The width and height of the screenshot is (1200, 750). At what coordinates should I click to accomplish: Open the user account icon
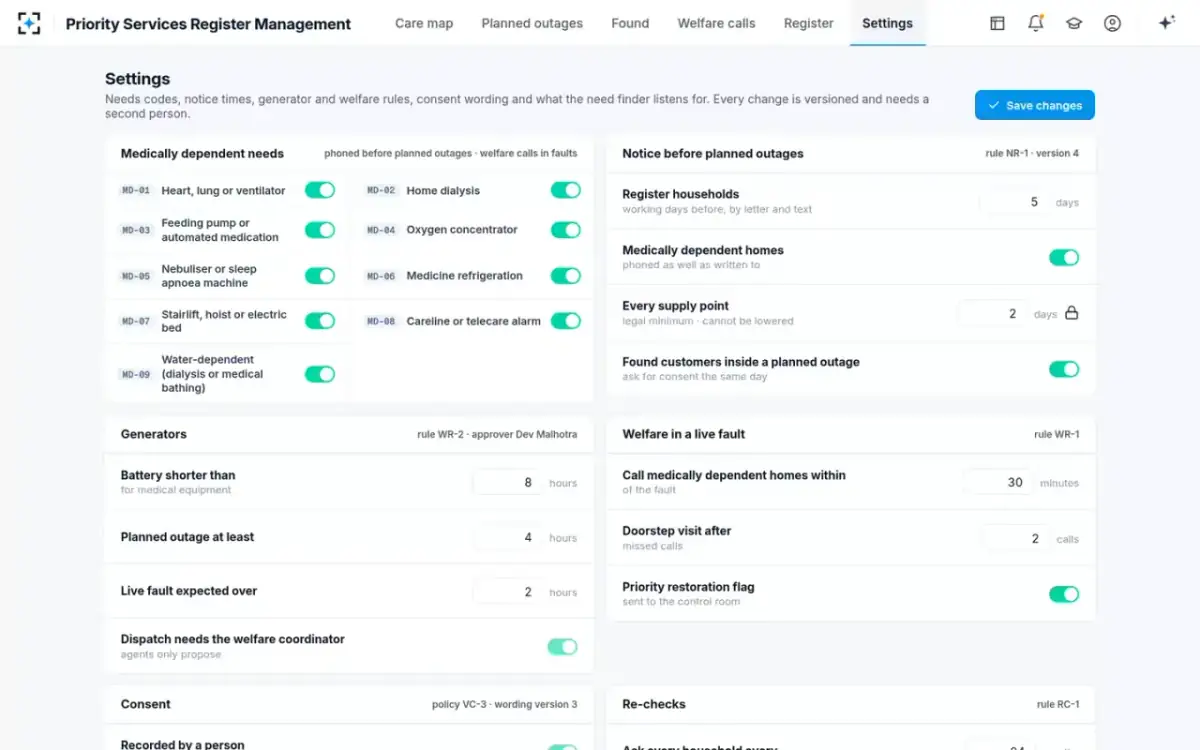[1112, 23]
